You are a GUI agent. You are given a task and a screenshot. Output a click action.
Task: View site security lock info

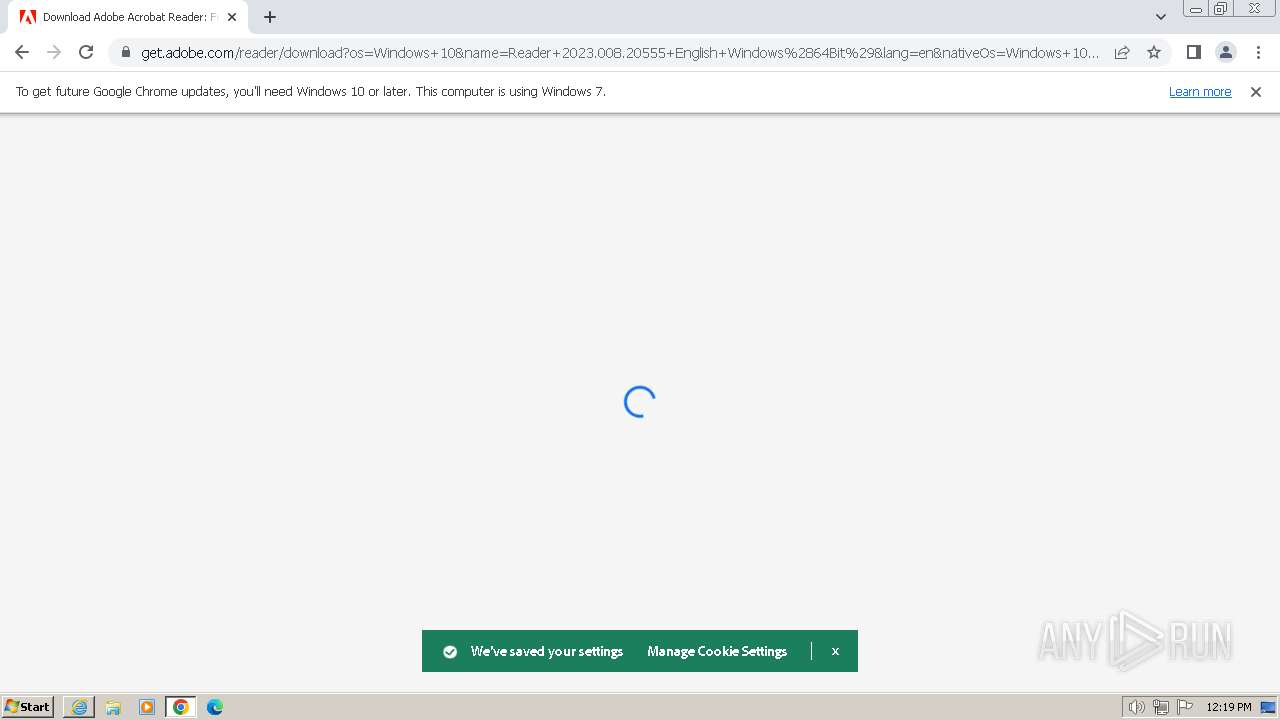click(x=125, y=52)
